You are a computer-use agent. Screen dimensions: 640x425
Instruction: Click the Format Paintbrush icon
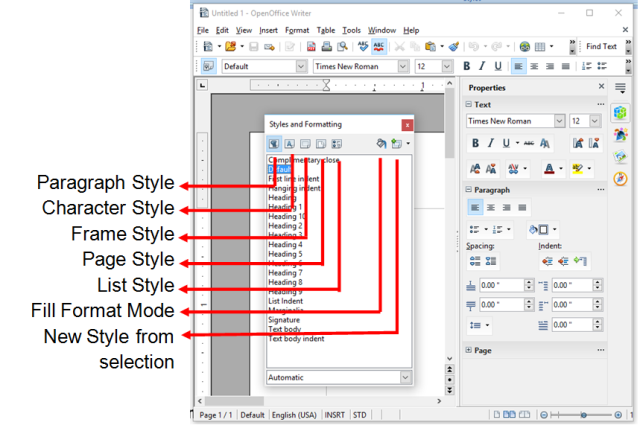click(x=454, y=47)
